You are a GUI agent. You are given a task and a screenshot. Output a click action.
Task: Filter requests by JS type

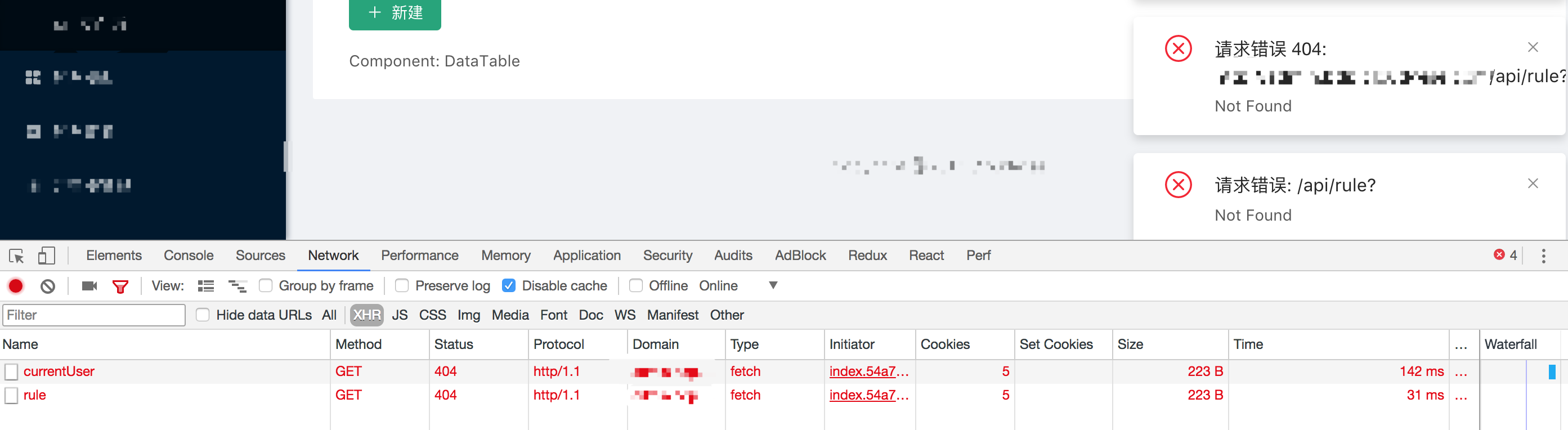[x=400, y=315]
